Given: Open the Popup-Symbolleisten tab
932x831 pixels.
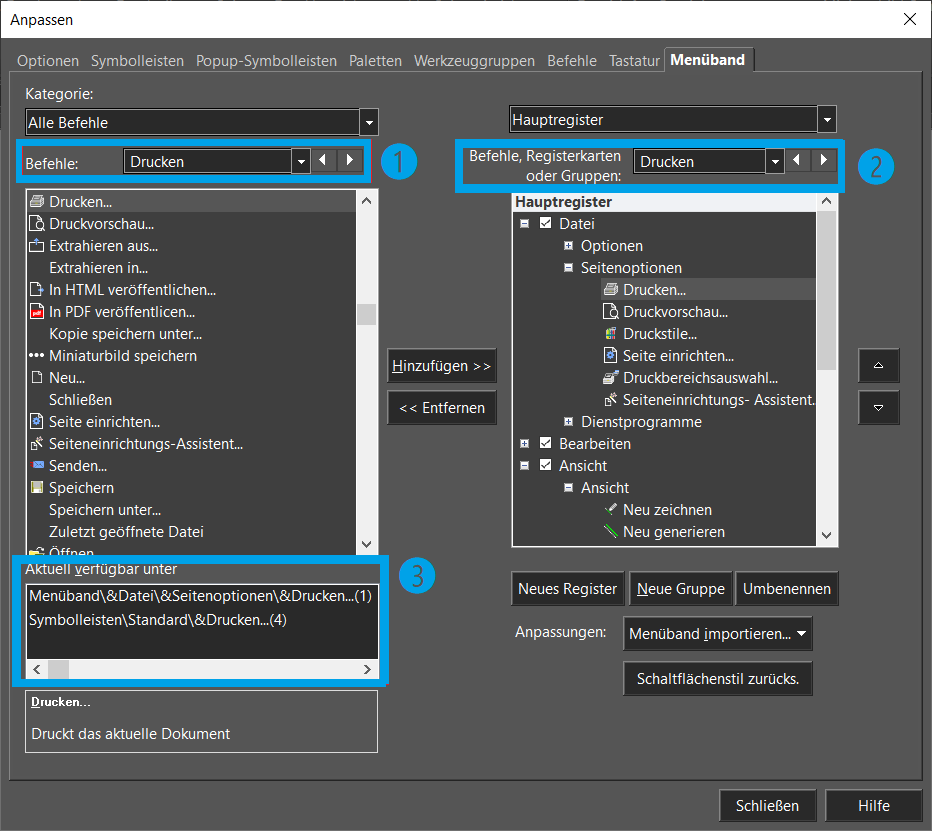Looking at the screenshot, I should pos(266,61).
